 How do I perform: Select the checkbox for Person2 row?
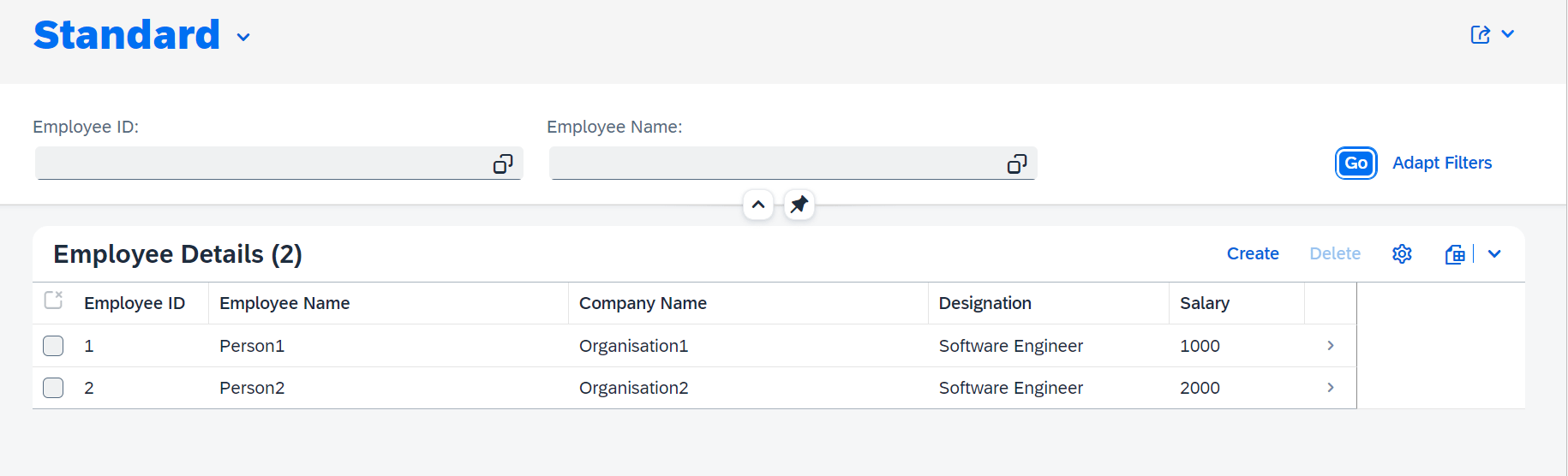[x=53, y=388]
